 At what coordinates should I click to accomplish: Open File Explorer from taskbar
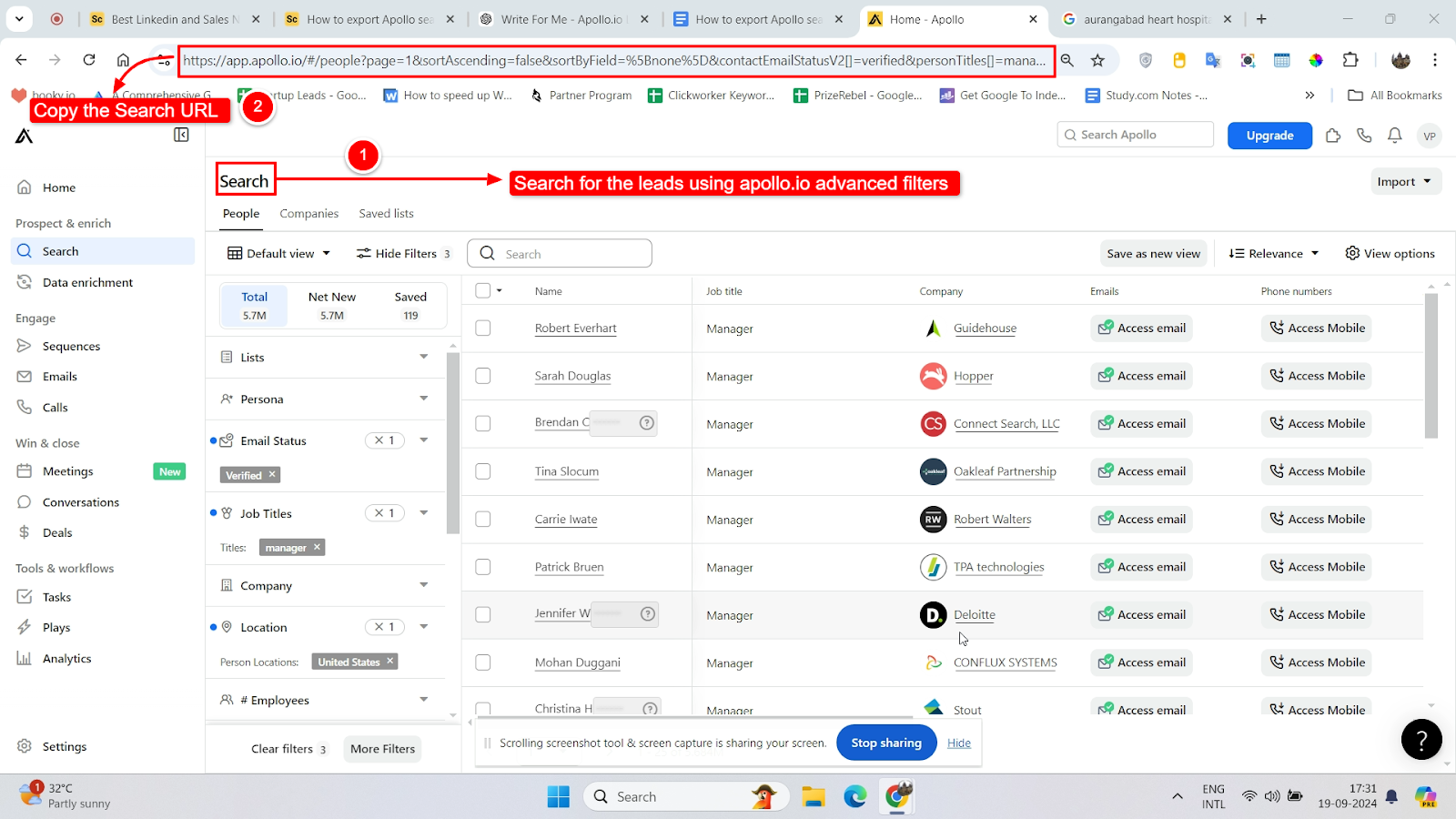pos(813,797)
